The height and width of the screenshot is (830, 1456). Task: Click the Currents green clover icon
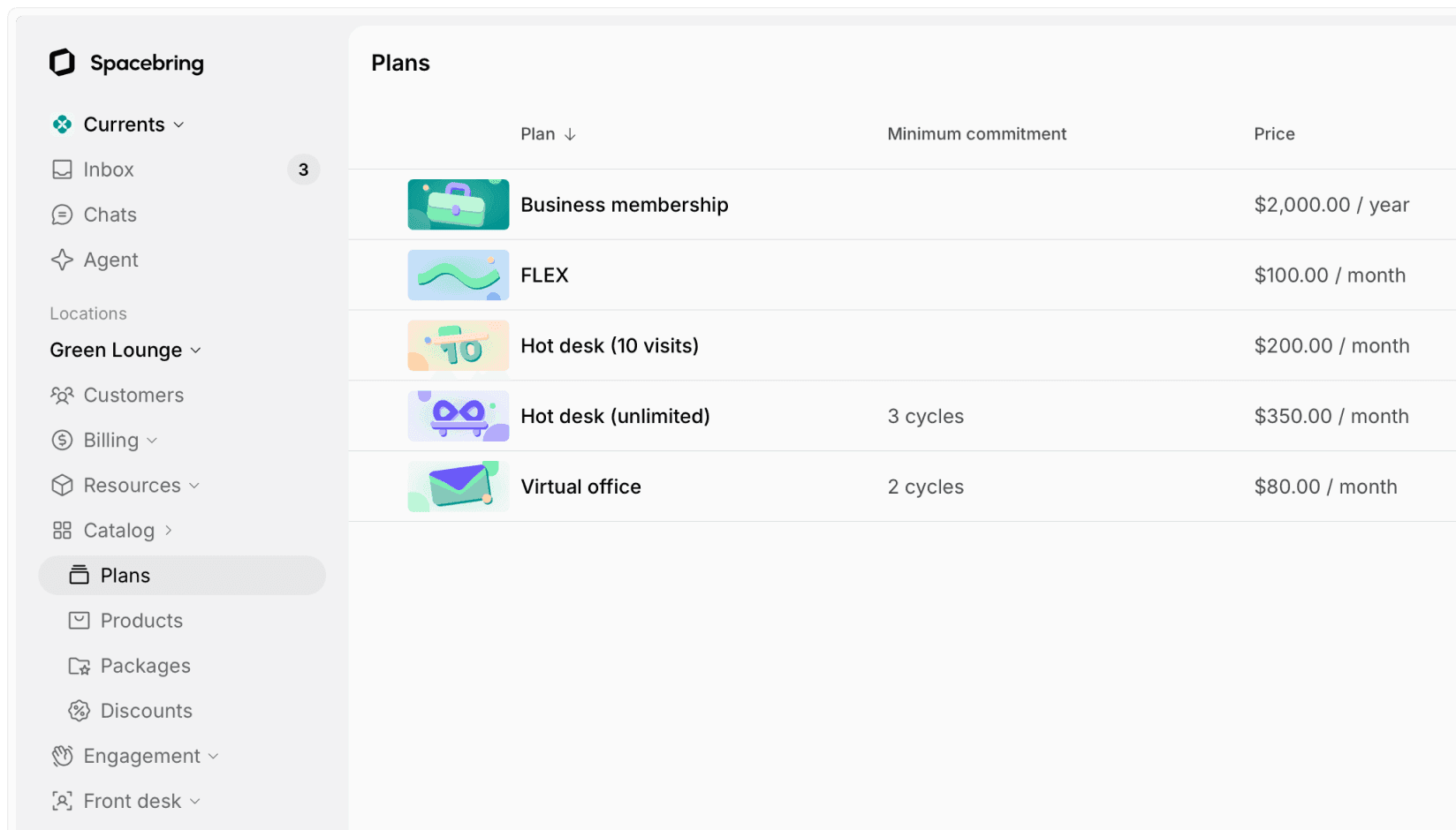[x=62, y=124]
